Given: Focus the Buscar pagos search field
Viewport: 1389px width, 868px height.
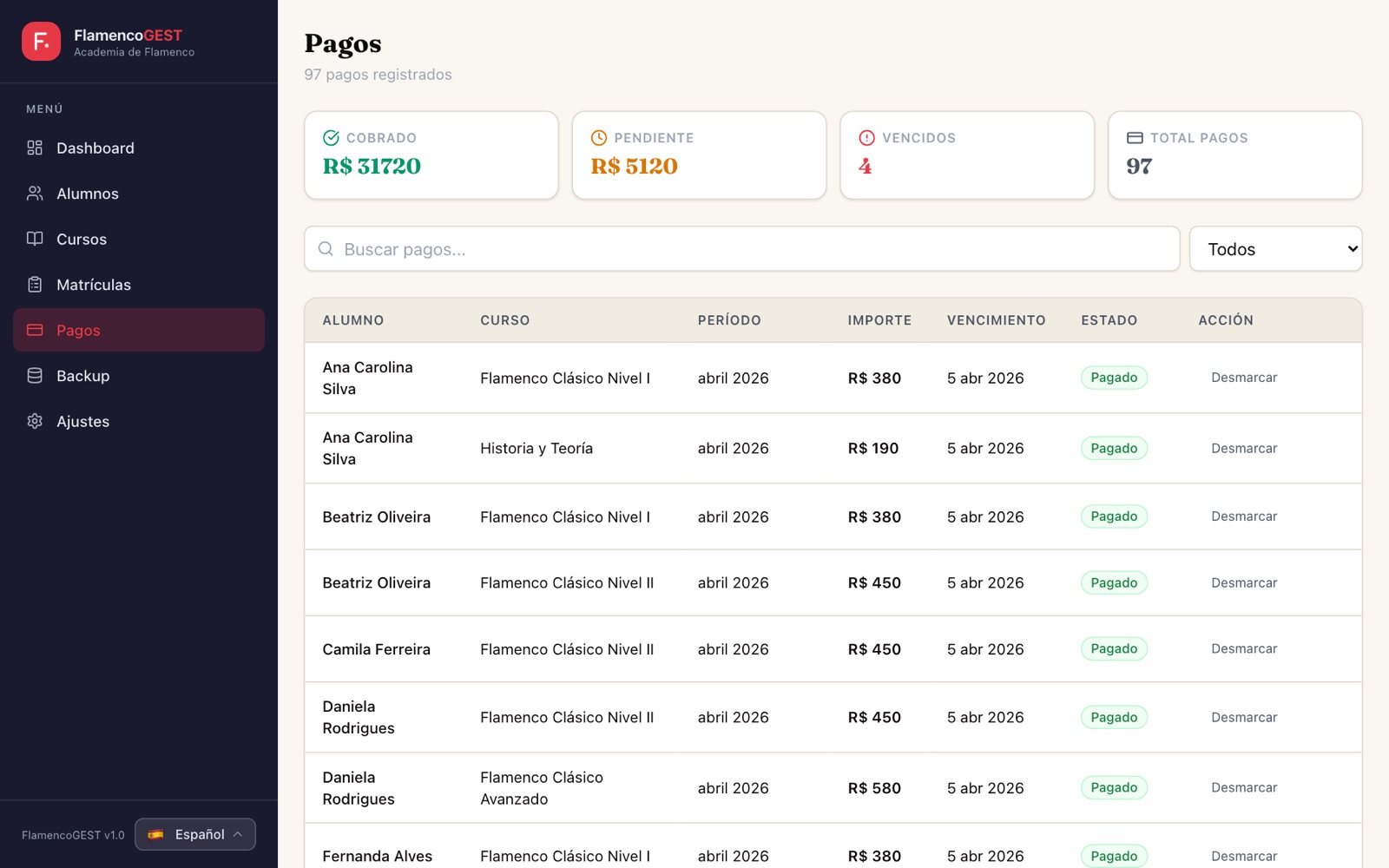Looking at the screenshot, I should pyautogui.click(x=742, y=249).
